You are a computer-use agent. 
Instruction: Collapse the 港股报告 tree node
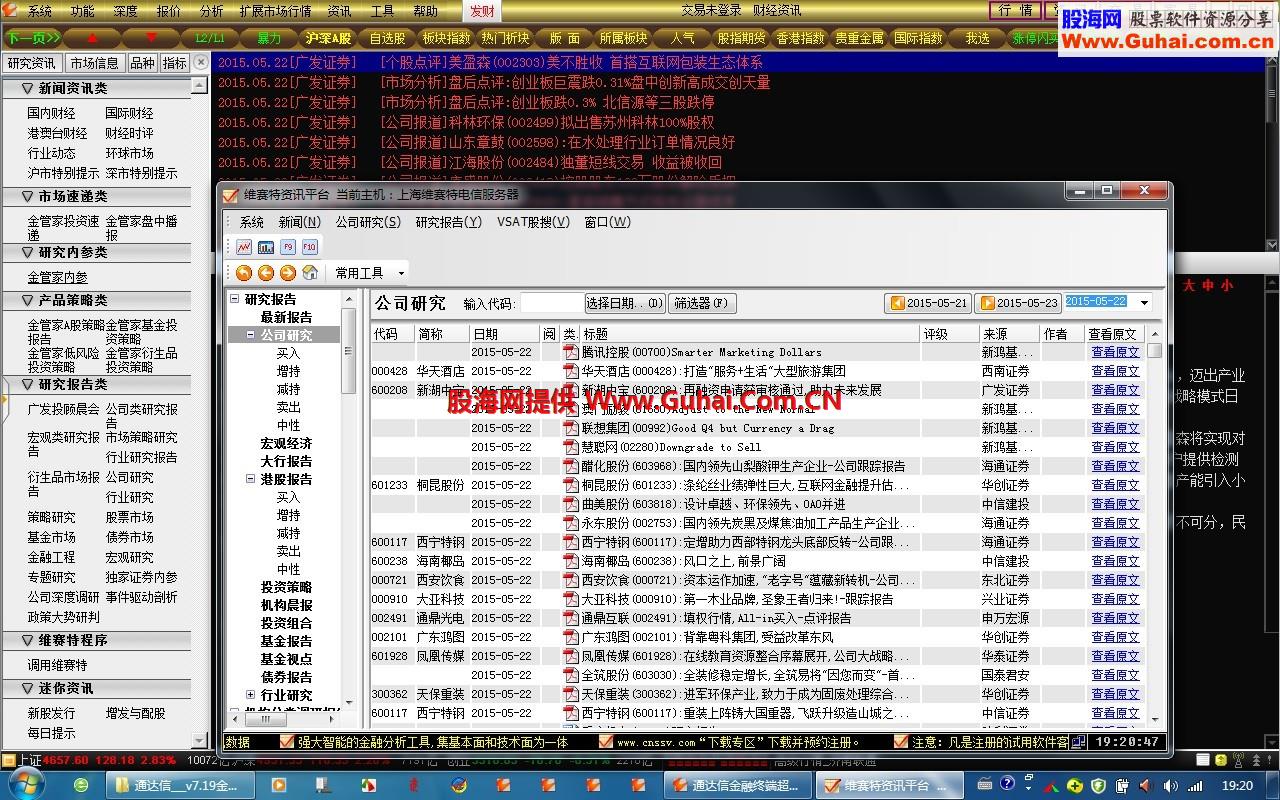click(251, 479)
